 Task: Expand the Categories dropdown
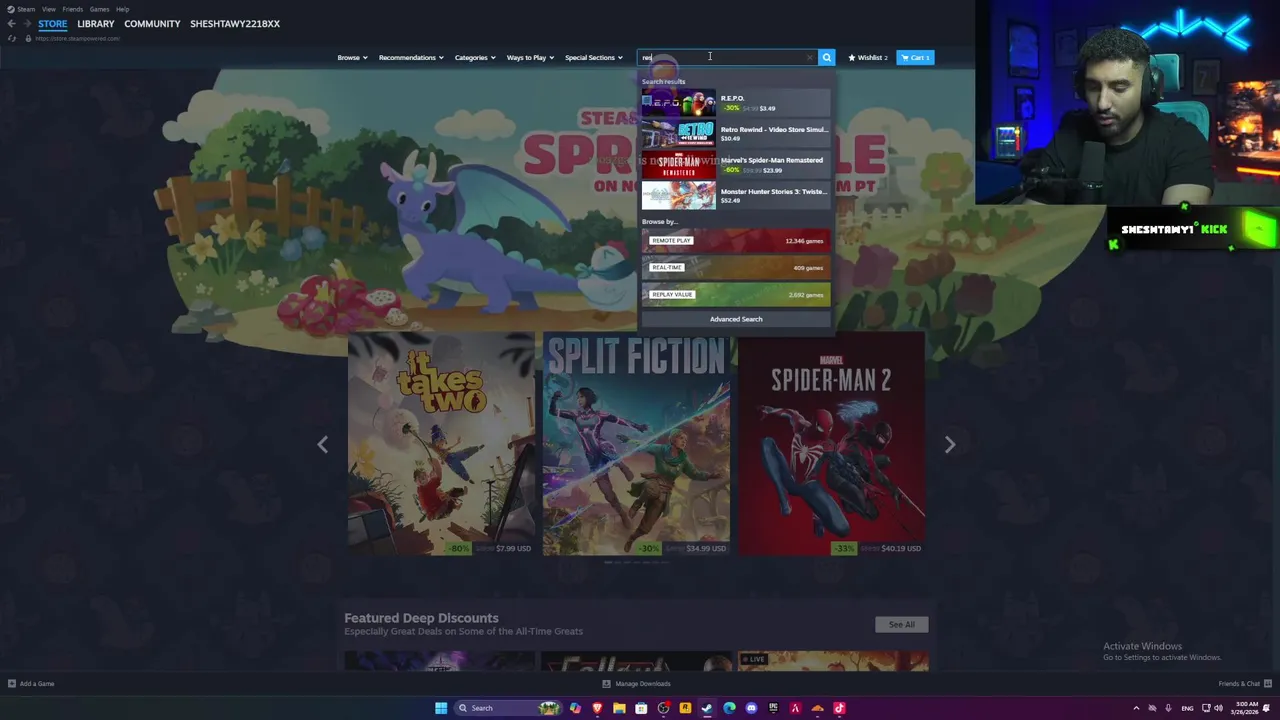pyautogui.click(x=475, y=57)
